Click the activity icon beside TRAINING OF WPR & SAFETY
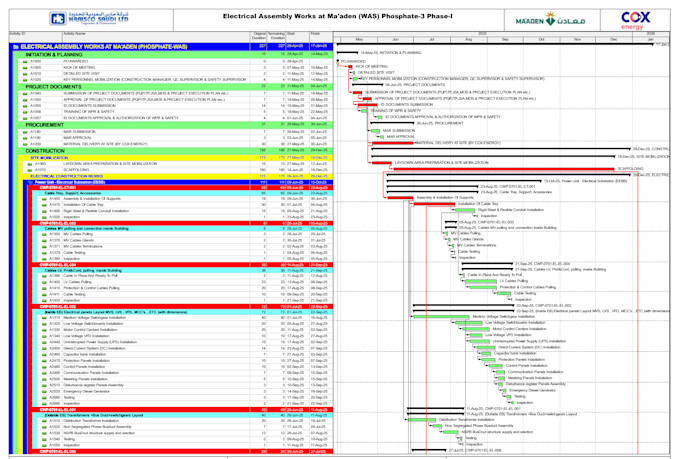The height and width of the screenshot is (459, 680). point(25,112)
